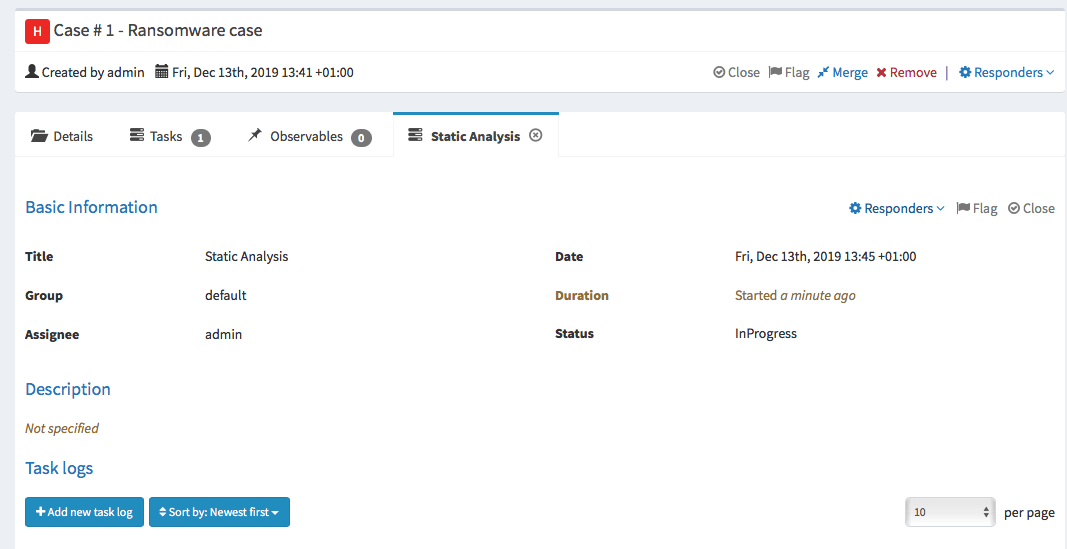Image resolution: width=1067 pixels, height=549 pixels.
Task: Open the Sort by: Newest first dropdown
Action: (x=219, y=512)
